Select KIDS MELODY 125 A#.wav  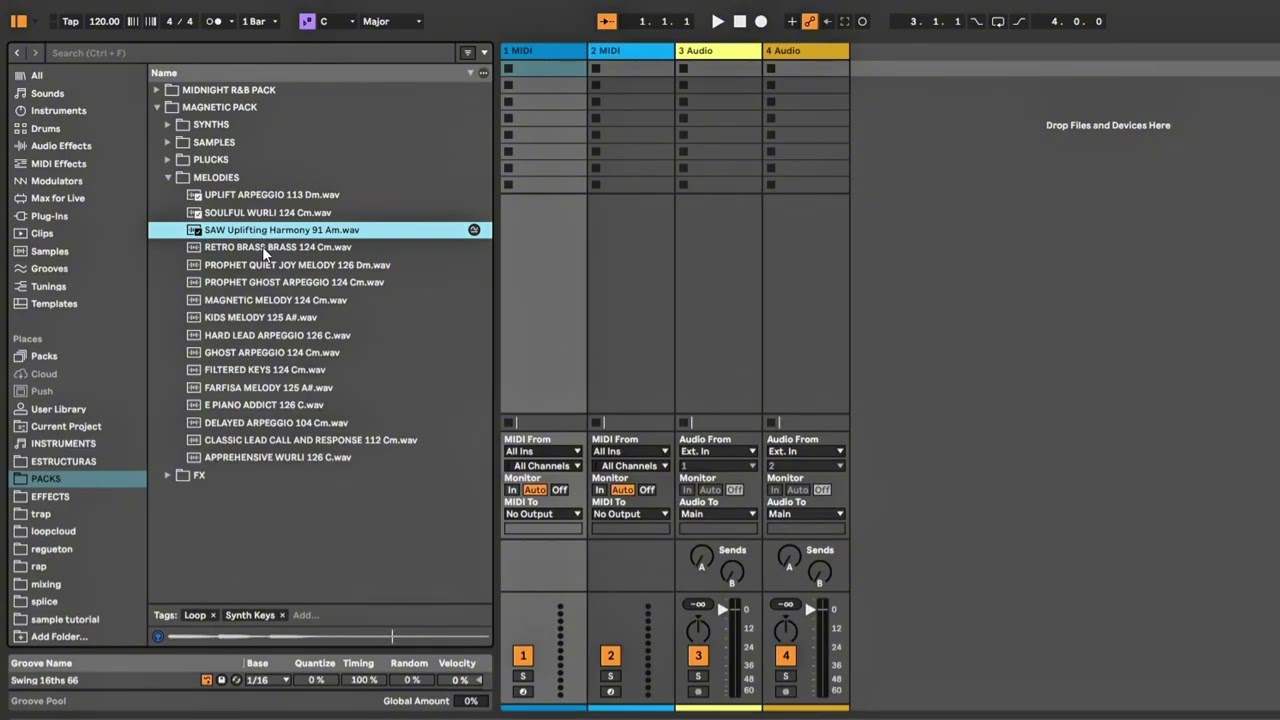tap(260, 317)
